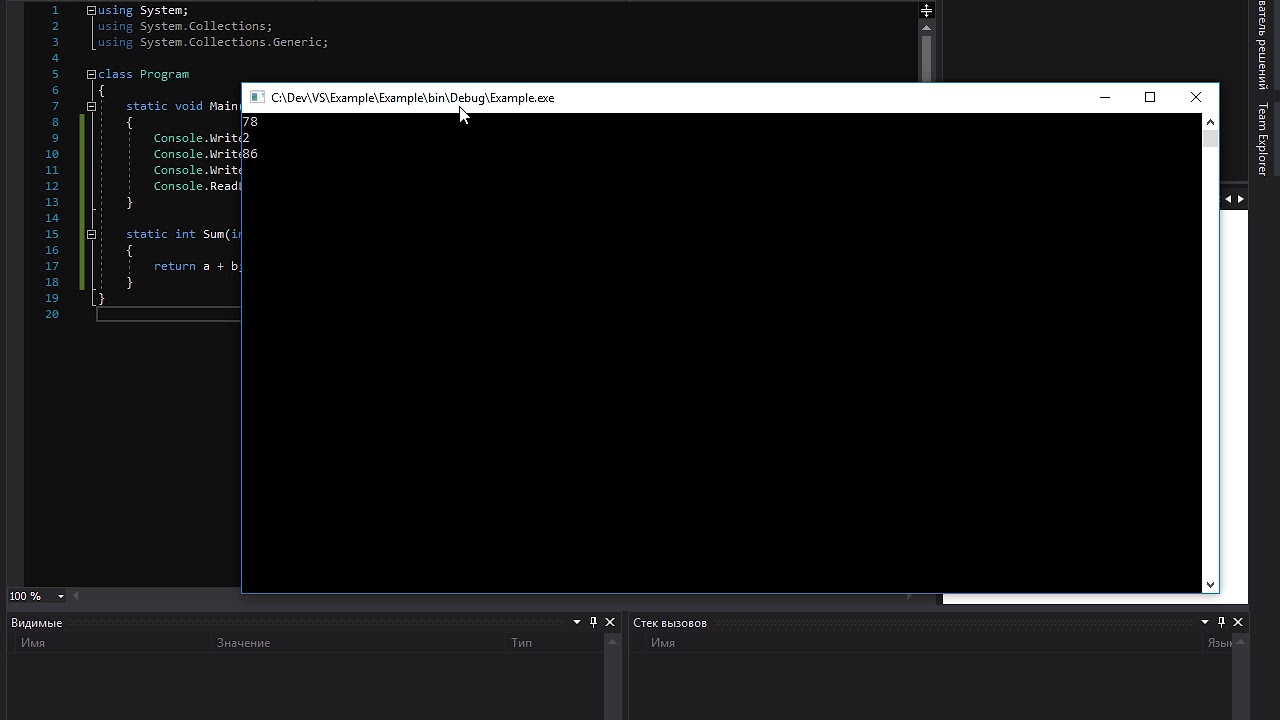Click the console scrollbar thumb

(x=1210, y=139)
